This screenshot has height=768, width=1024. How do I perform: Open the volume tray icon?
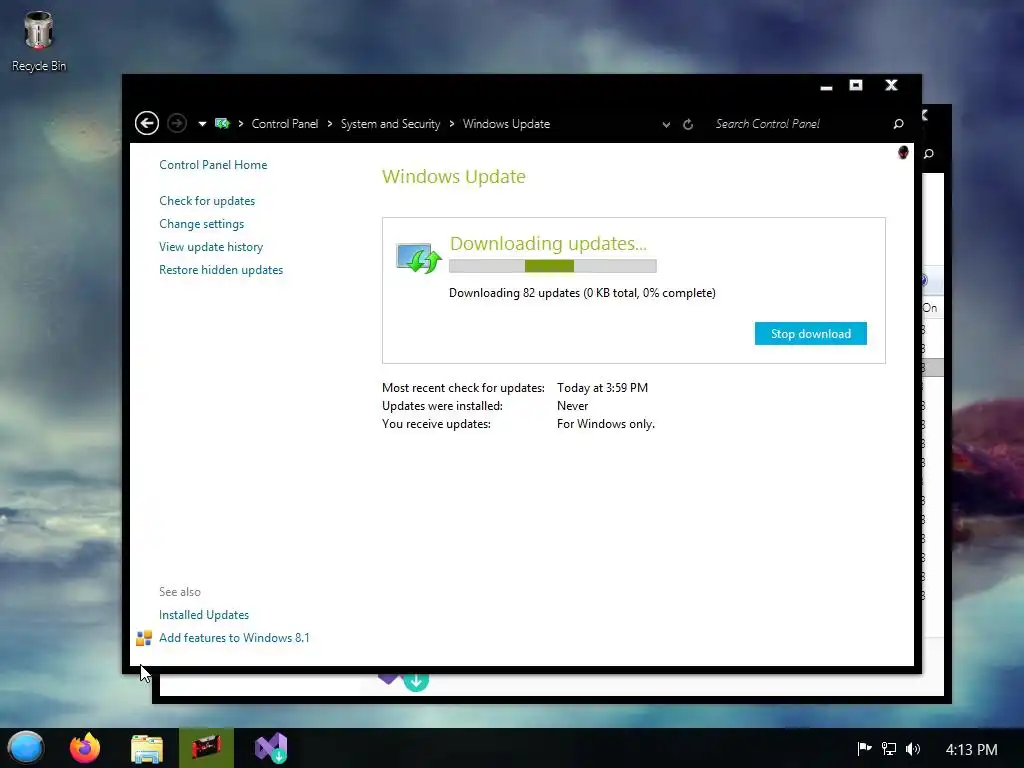tap(913, 749)
